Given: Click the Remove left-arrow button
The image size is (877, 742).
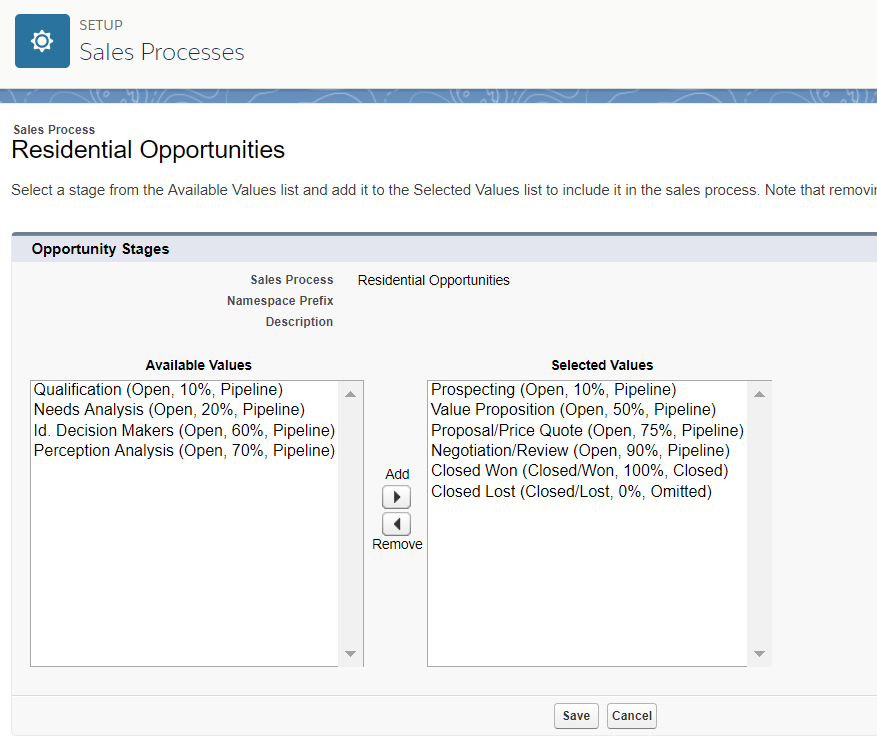Looking at the screenshot, I should tap(397, 524).
